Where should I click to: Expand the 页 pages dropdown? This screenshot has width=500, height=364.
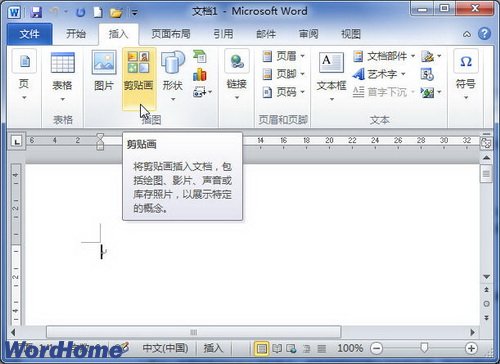tap(24, 75)
